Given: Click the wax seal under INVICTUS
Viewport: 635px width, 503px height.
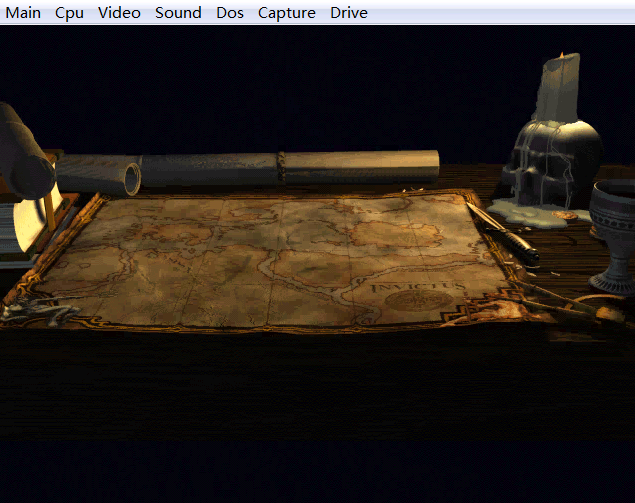Looking at the screenshot, I should [x=419, y=301].
